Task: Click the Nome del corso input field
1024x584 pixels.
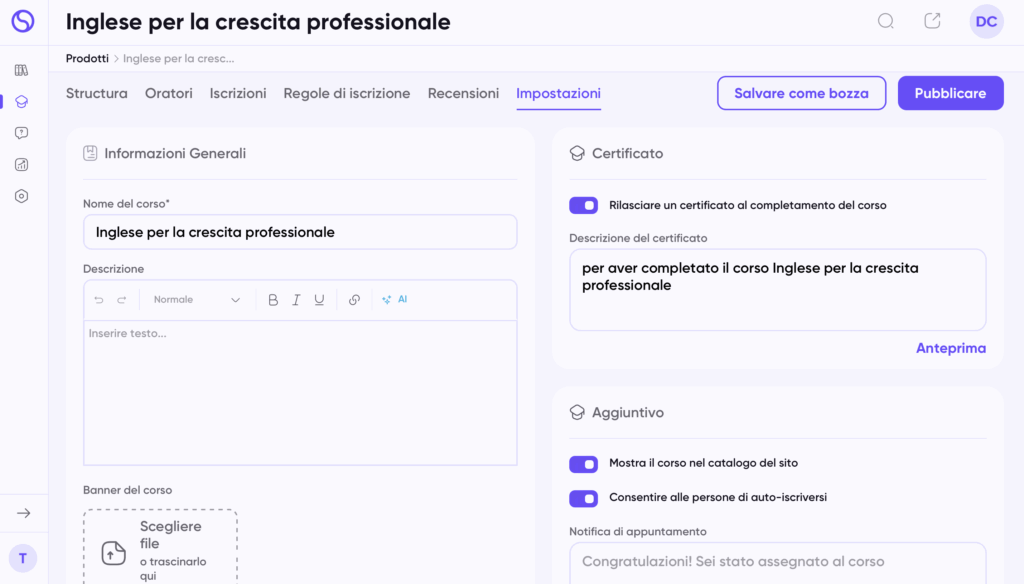Action: [x=300, y=232]
